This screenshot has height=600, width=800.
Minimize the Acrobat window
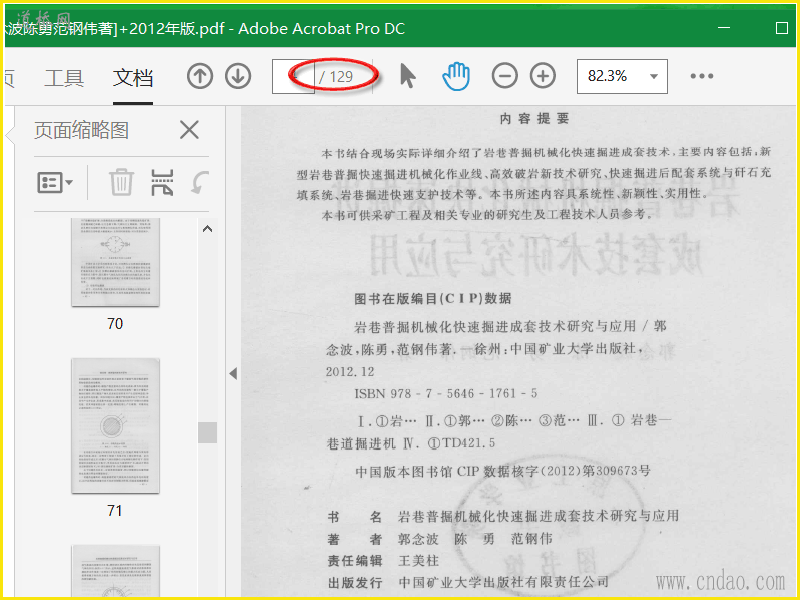pyautogui.click(x=723, y=28)
